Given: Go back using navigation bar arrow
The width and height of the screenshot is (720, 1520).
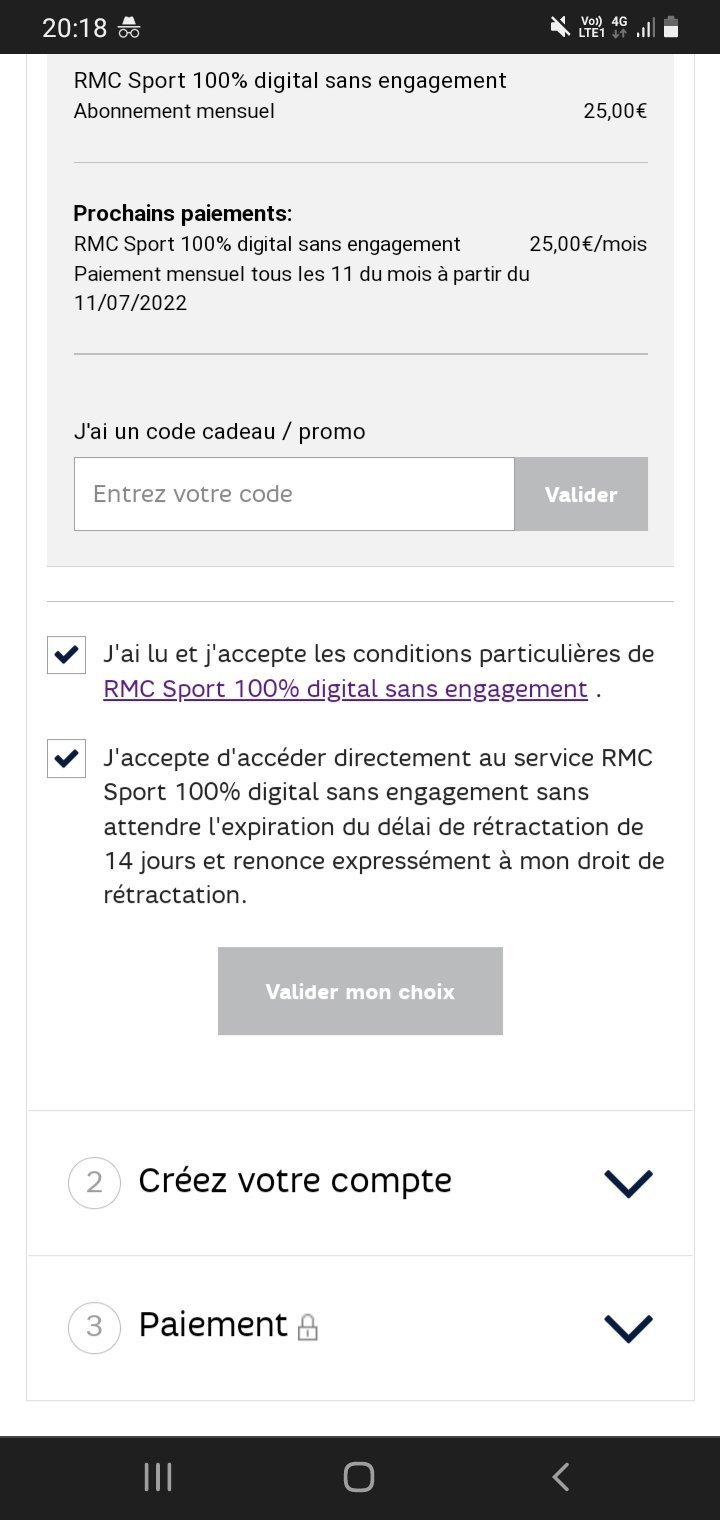Looking at the screenshot, I should point(561,1477).
